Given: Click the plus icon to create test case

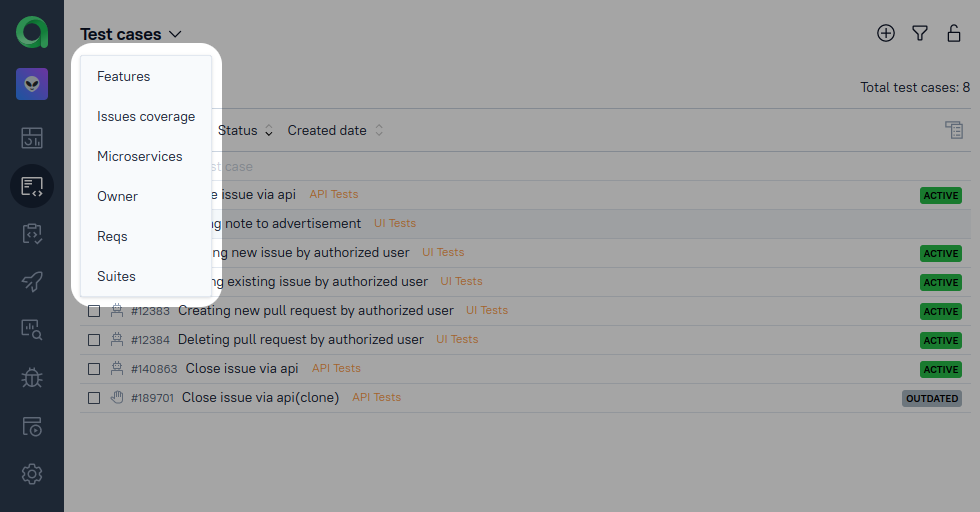Looking at the screenshot, I should tap(886, 34).
